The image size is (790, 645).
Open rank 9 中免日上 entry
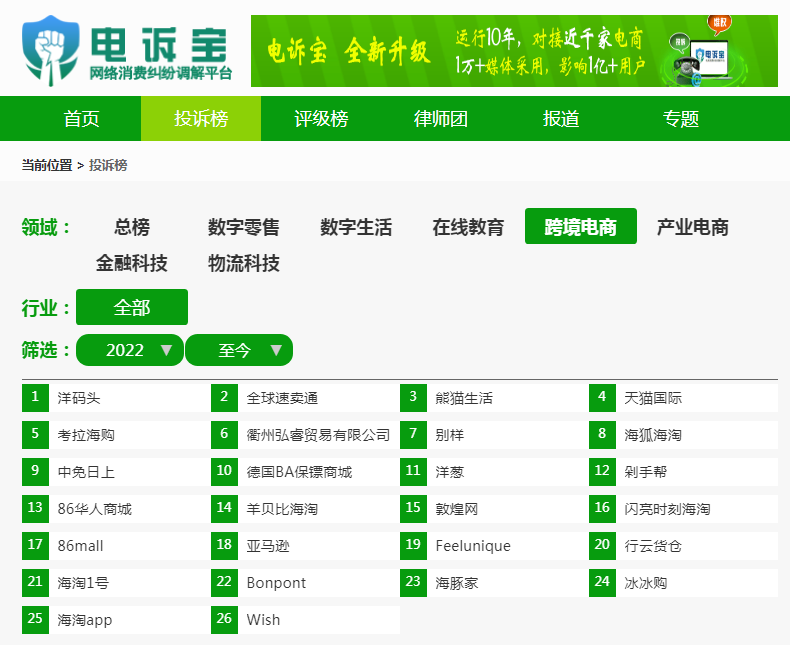pos(116,472)
